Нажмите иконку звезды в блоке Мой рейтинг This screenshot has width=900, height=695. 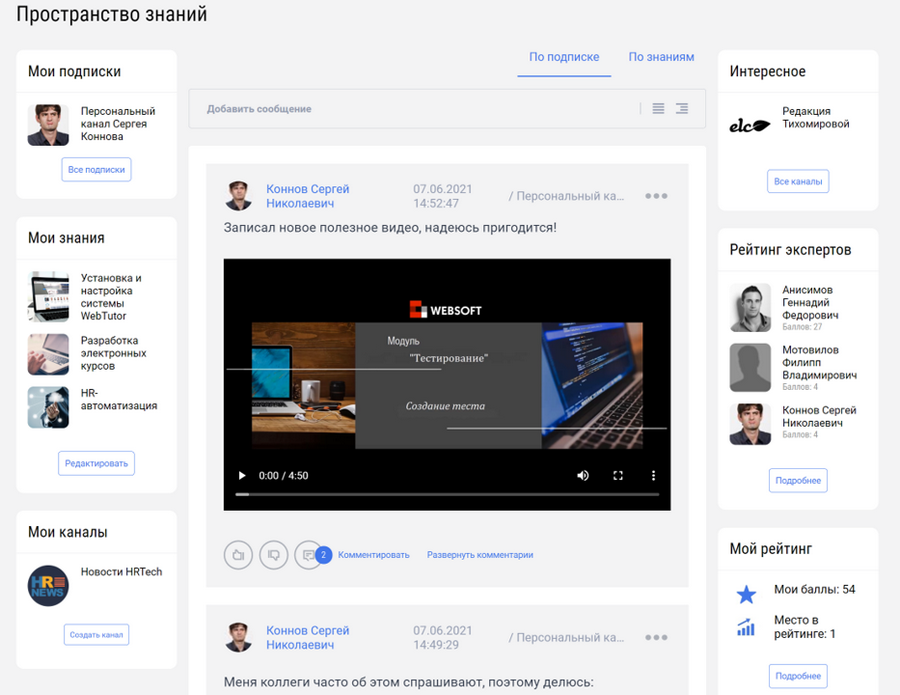(745, 594)
